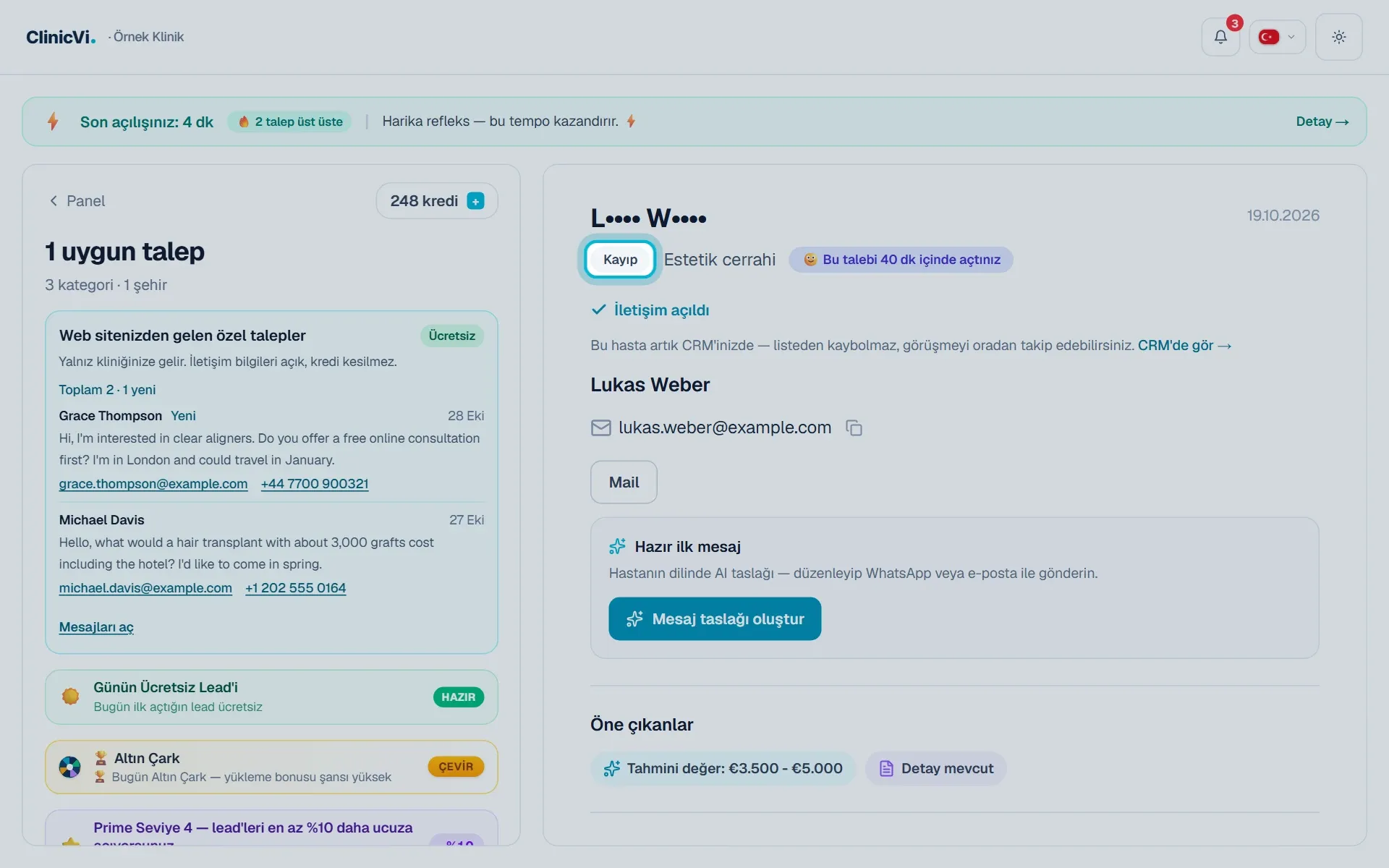Open Detay link in the banner
The width and height of the screenshot is (1389, 868).
(x=1322, y=122)
